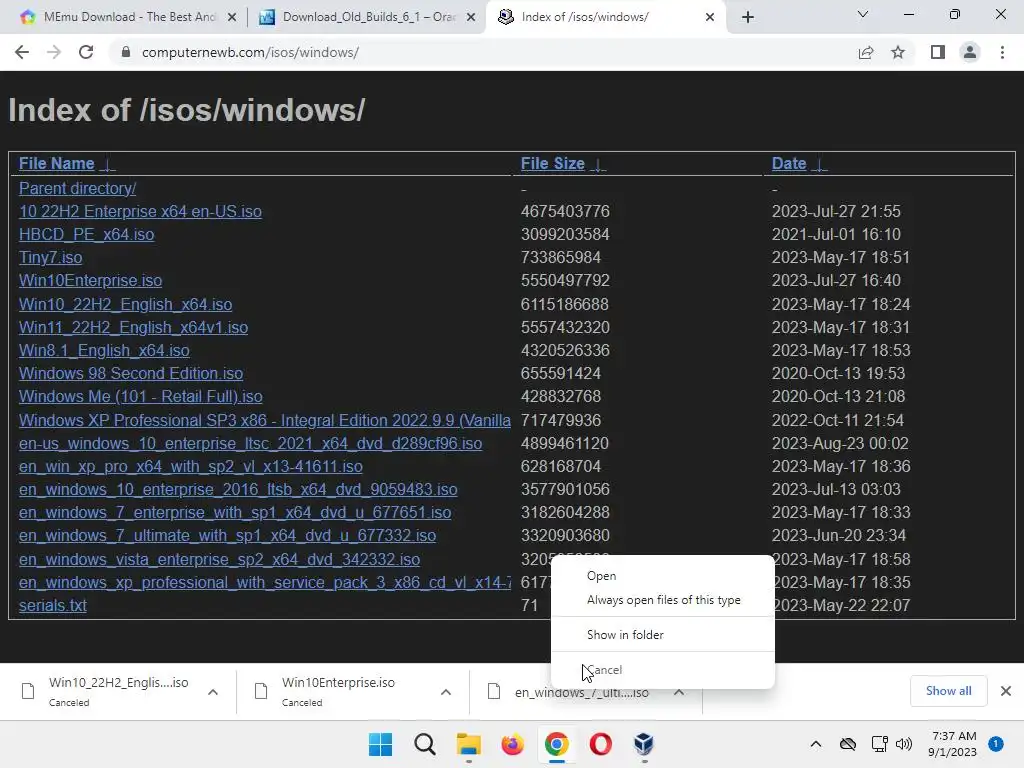This screenshot has height=768, width=1024.
Task: Go back using browser back arrow
Action: pos(22,52)
